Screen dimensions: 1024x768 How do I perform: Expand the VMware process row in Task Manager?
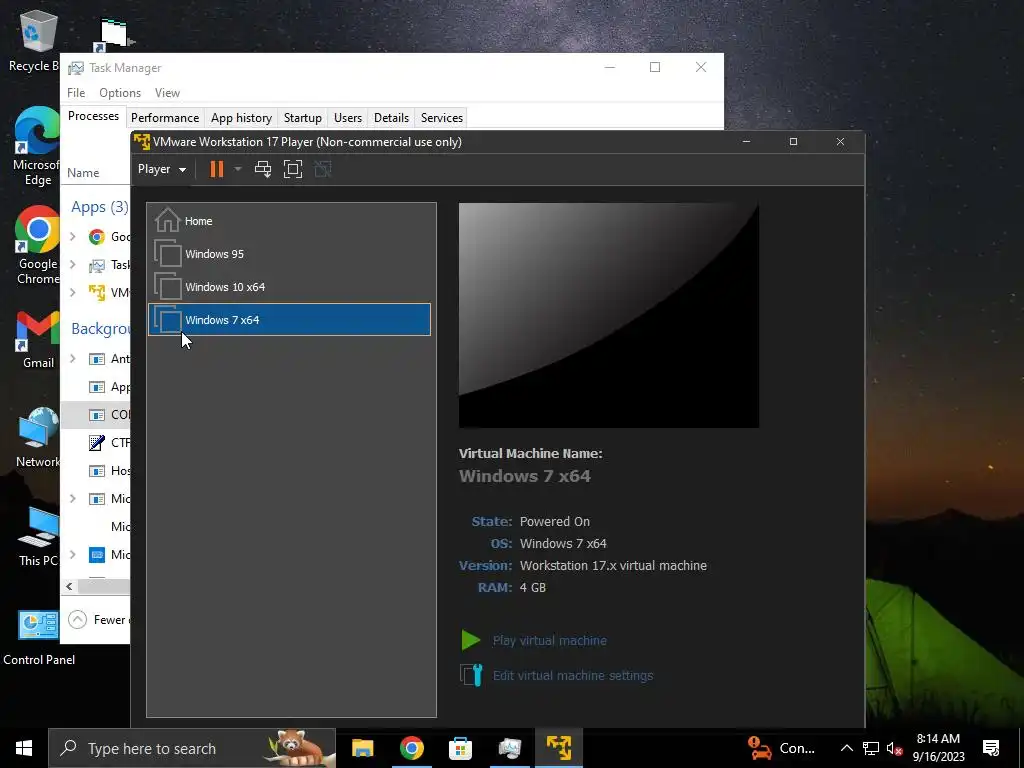(72, 292)
